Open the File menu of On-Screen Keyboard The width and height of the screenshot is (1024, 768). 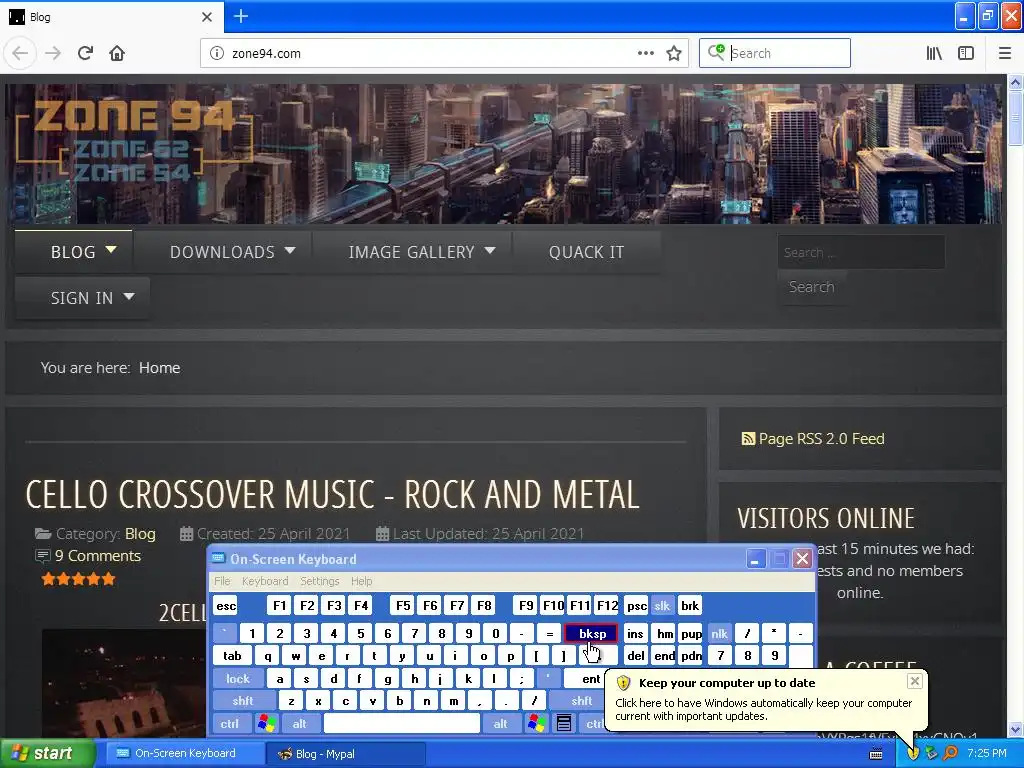click(222, 581)
